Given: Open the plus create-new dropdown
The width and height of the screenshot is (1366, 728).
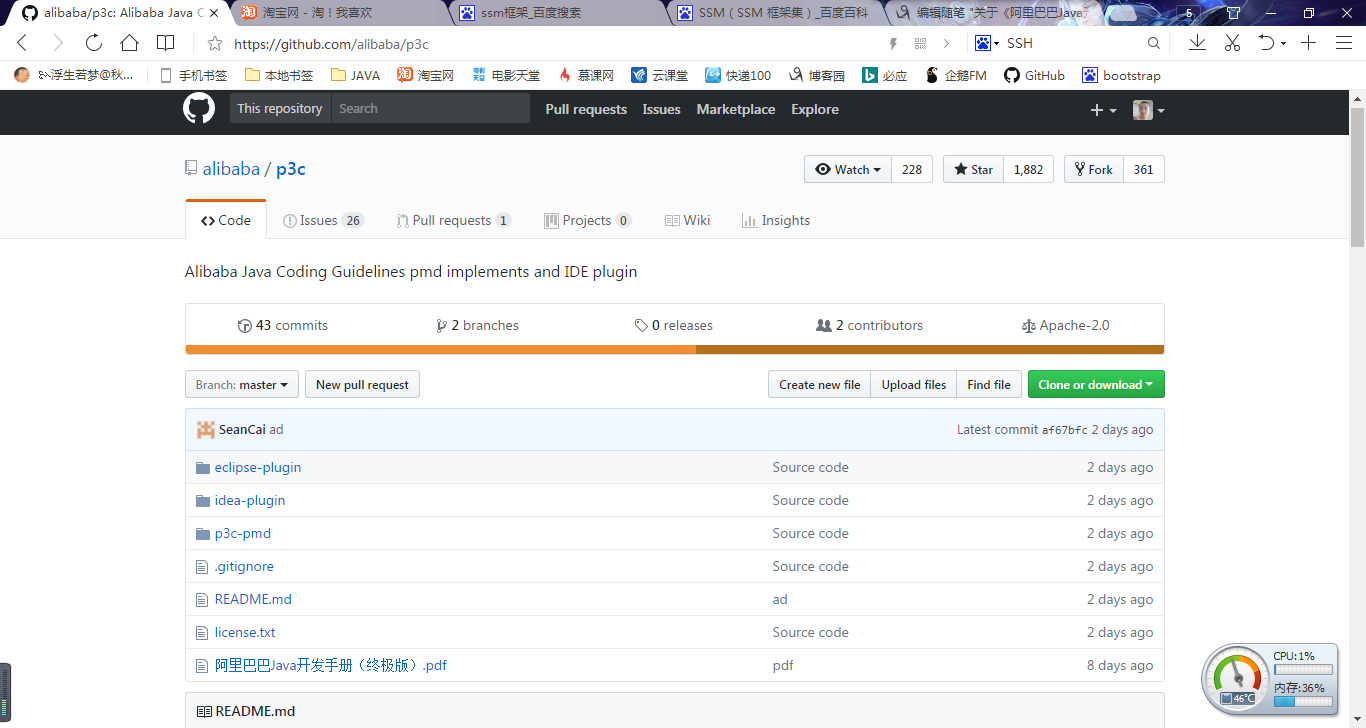Looking at the screenshot, I should (1103, 110).
